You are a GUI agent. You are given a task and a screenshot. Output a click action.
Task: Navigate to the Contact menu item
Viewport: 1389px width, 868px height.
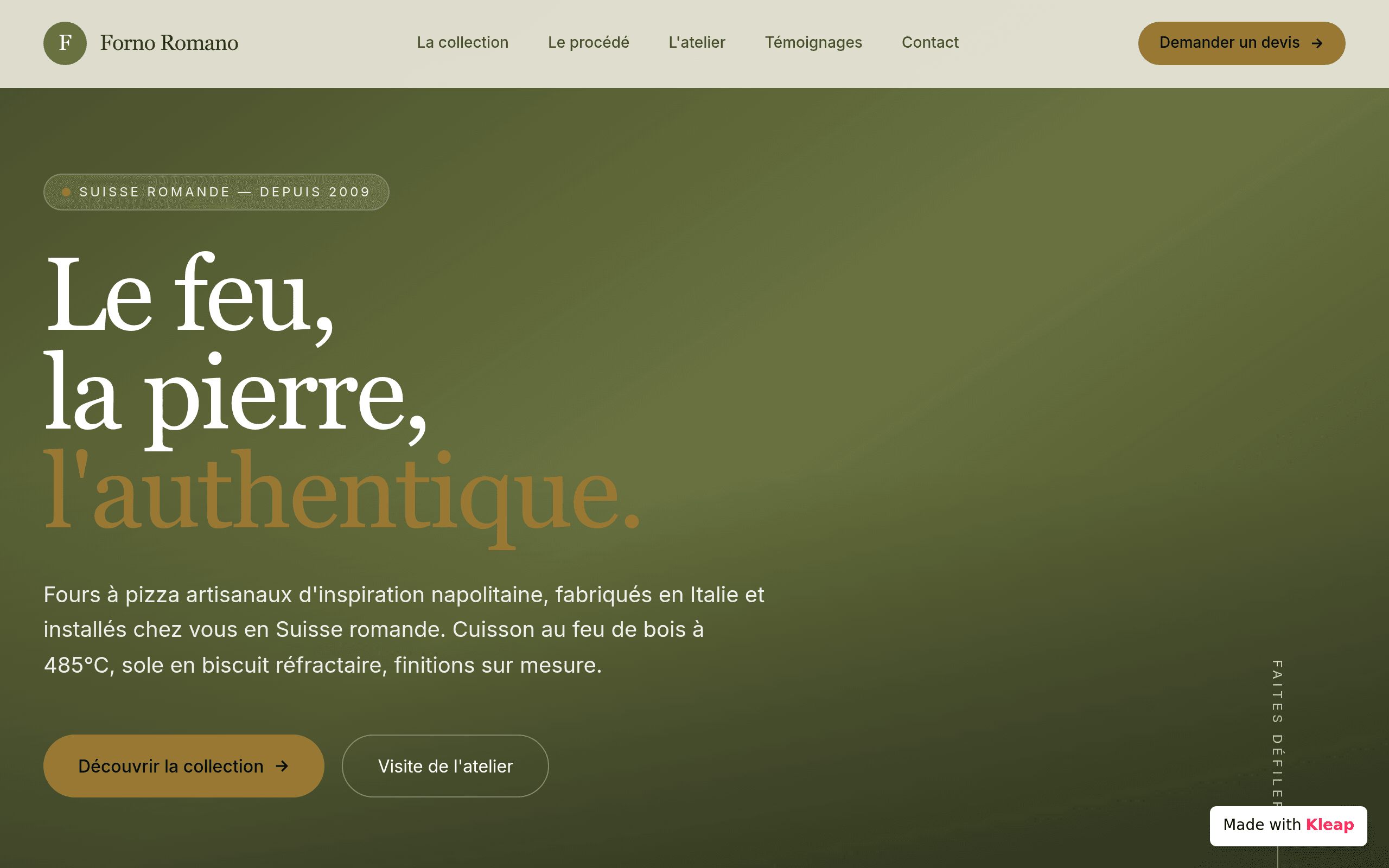(x=930, y=42)
